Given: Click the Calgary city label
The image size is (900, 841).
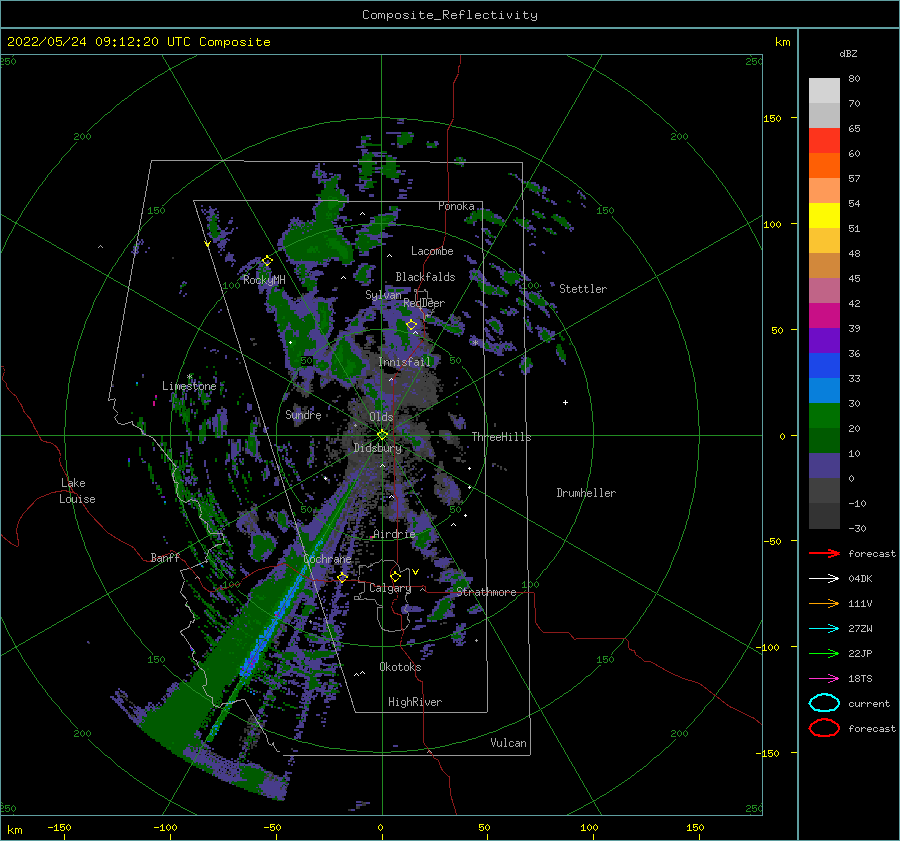Looking at the screenshot, I should 390,588.
